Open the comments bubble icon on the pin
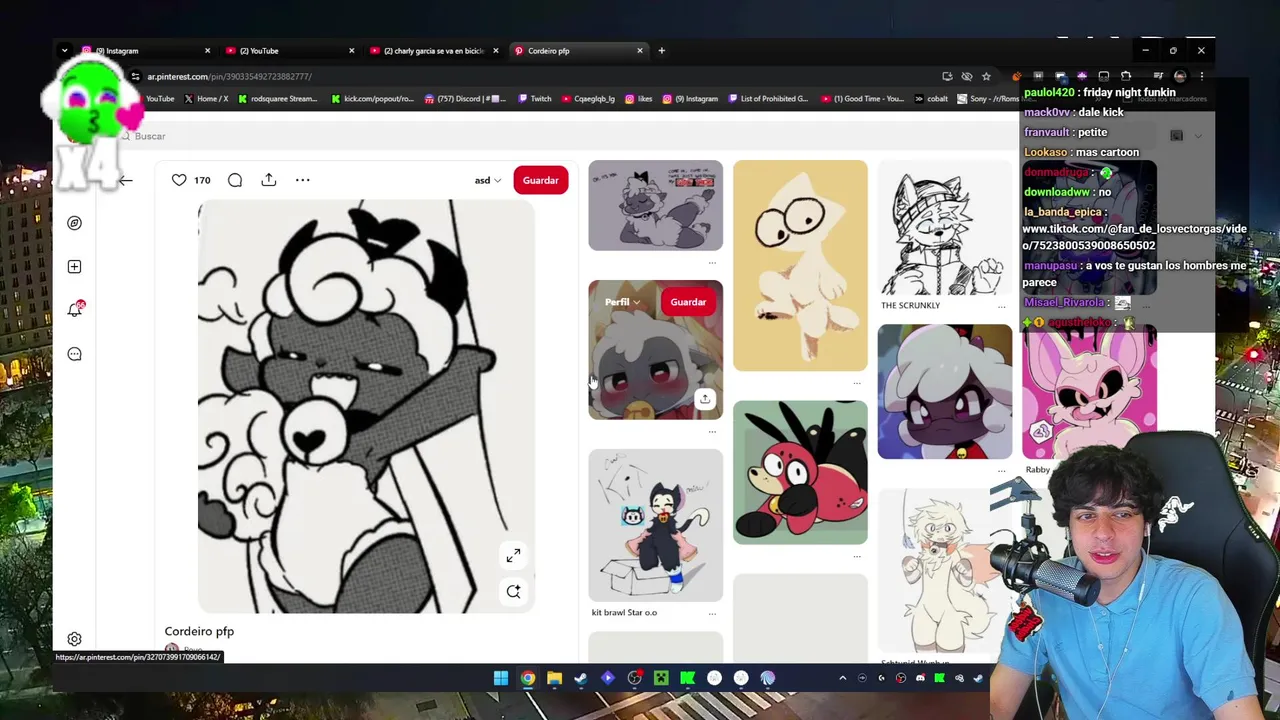Viewport: 1280px width, 720px height. 235,180
